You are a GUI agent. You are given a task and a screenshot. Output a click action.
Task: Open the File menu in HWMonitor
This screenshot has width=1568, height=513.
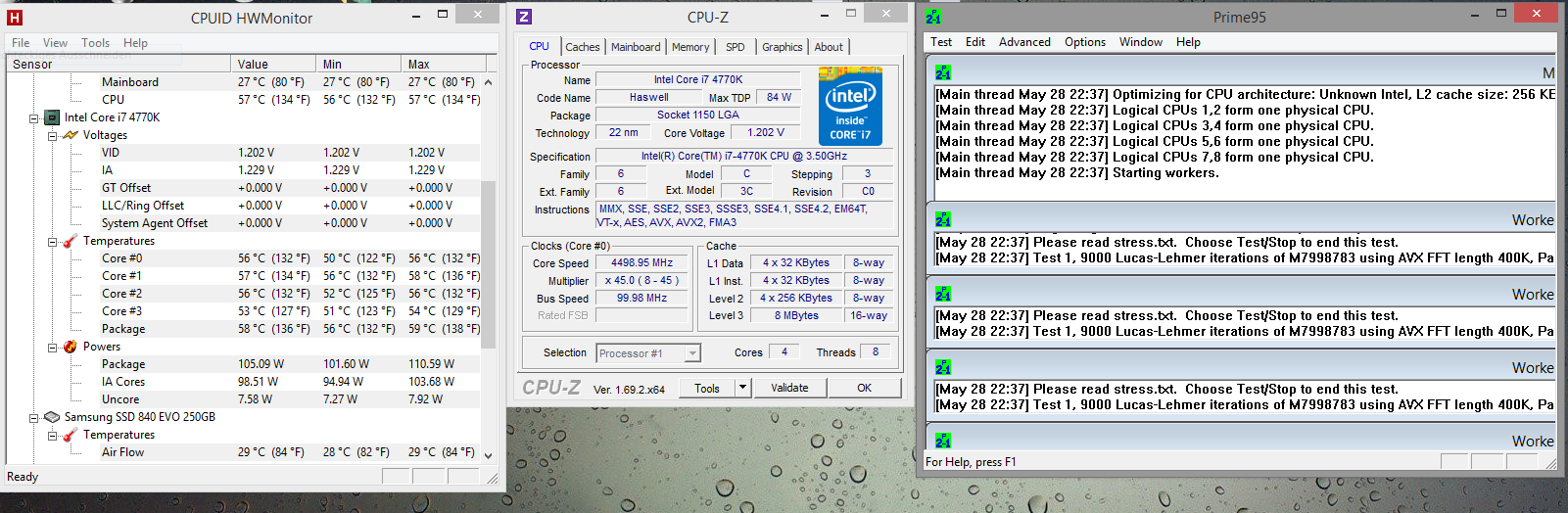(21, 43)
